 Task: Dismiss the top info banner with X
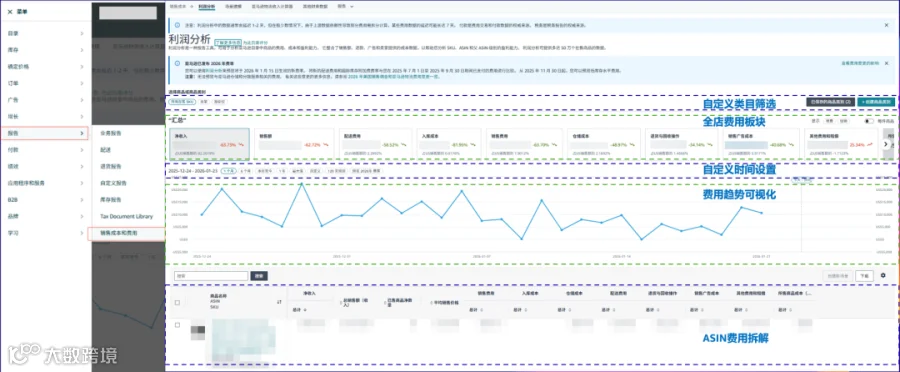click(886, 25)
